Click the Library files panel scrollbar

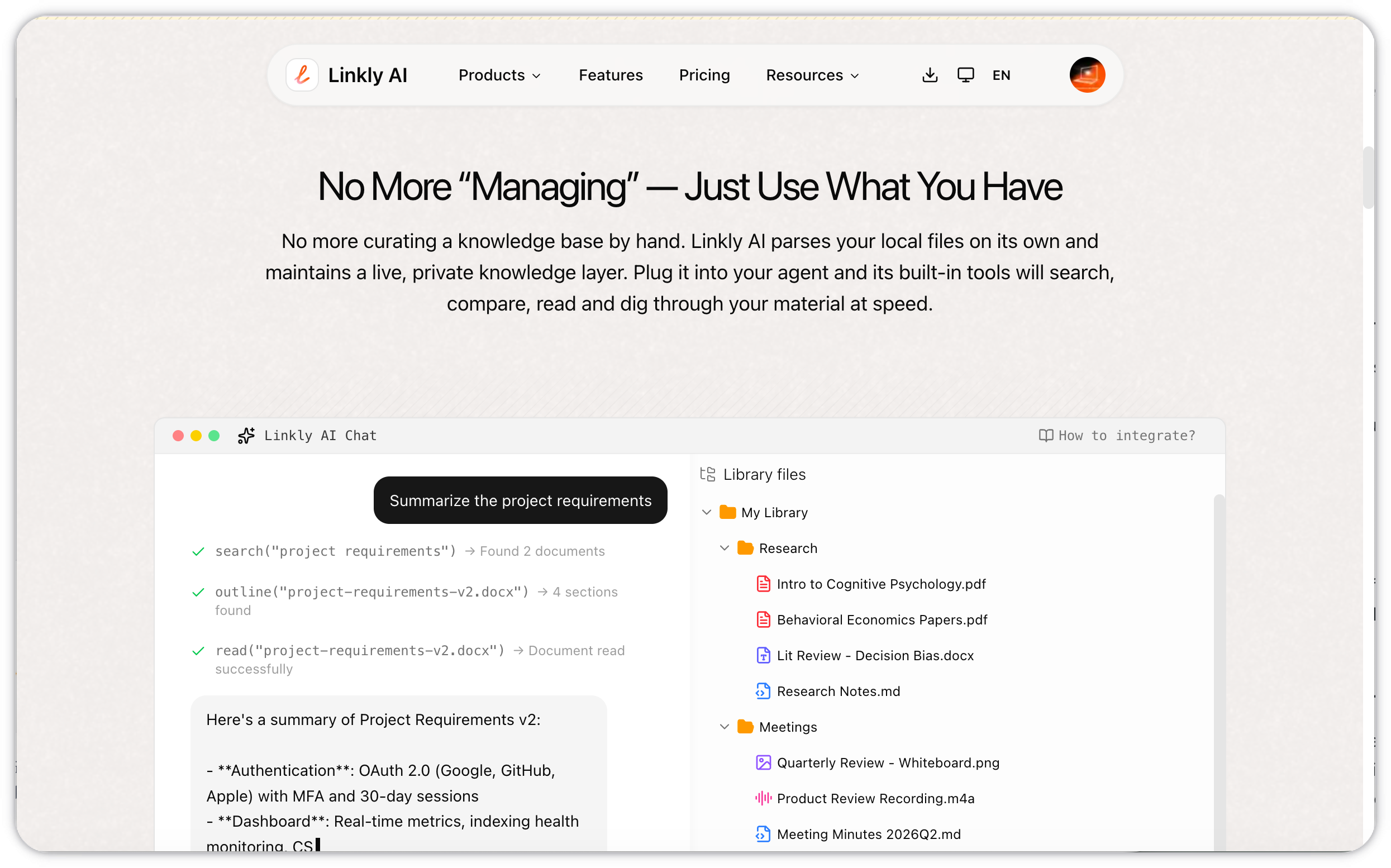[x=1218, y=671]
